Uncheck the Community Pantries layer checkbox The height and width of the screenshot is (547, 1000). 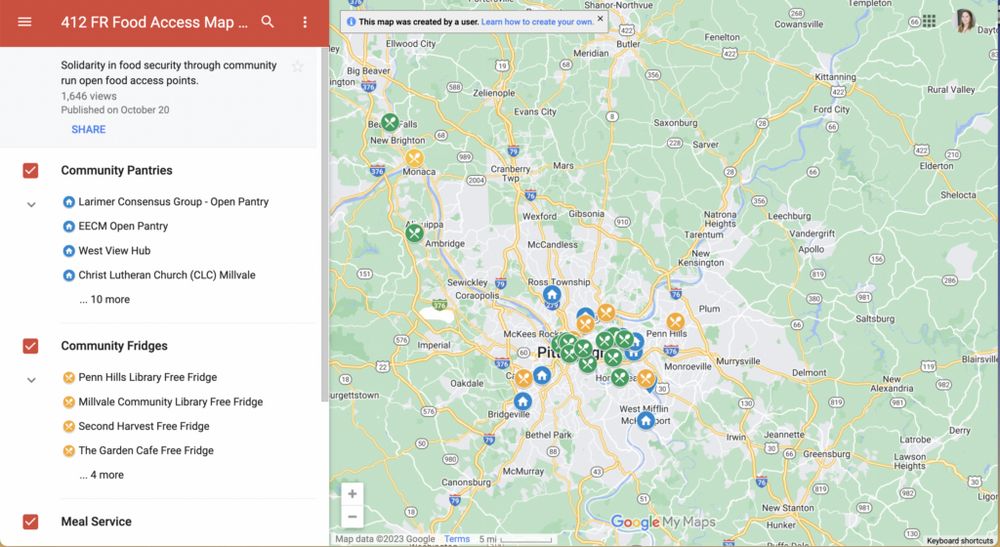pos(30,170)
